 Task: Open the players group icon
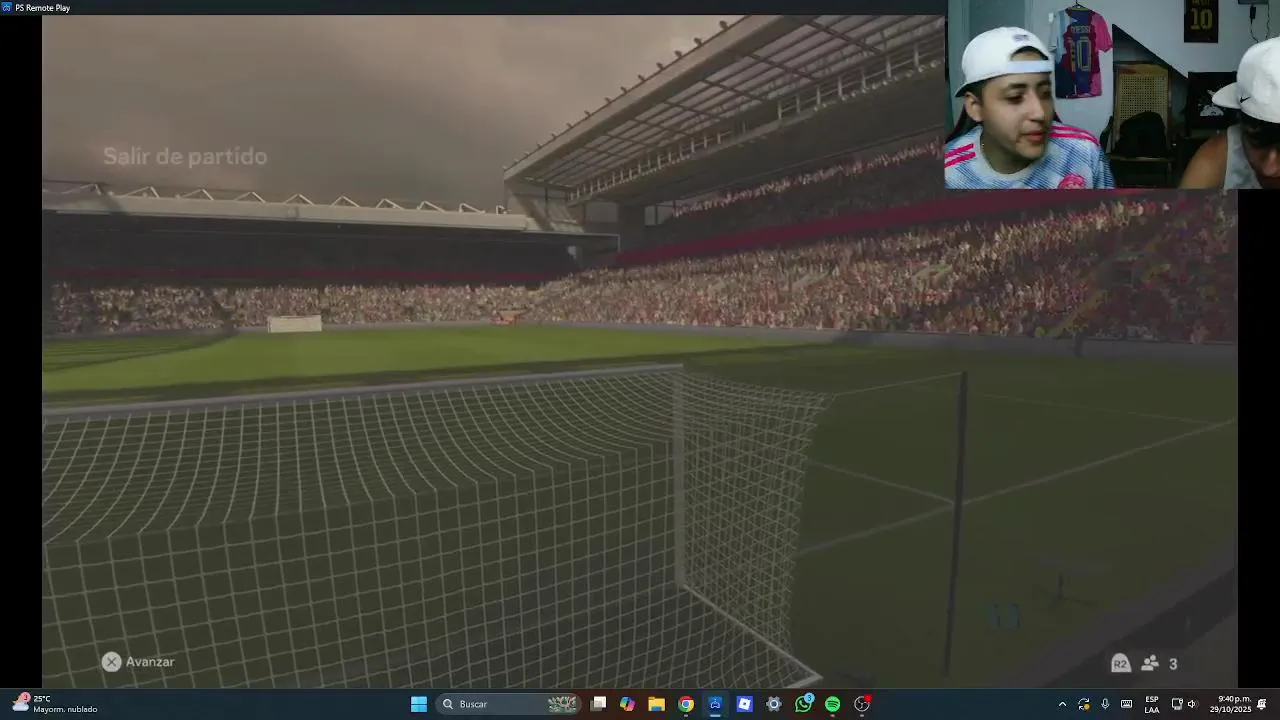(x=1150, y=663)
